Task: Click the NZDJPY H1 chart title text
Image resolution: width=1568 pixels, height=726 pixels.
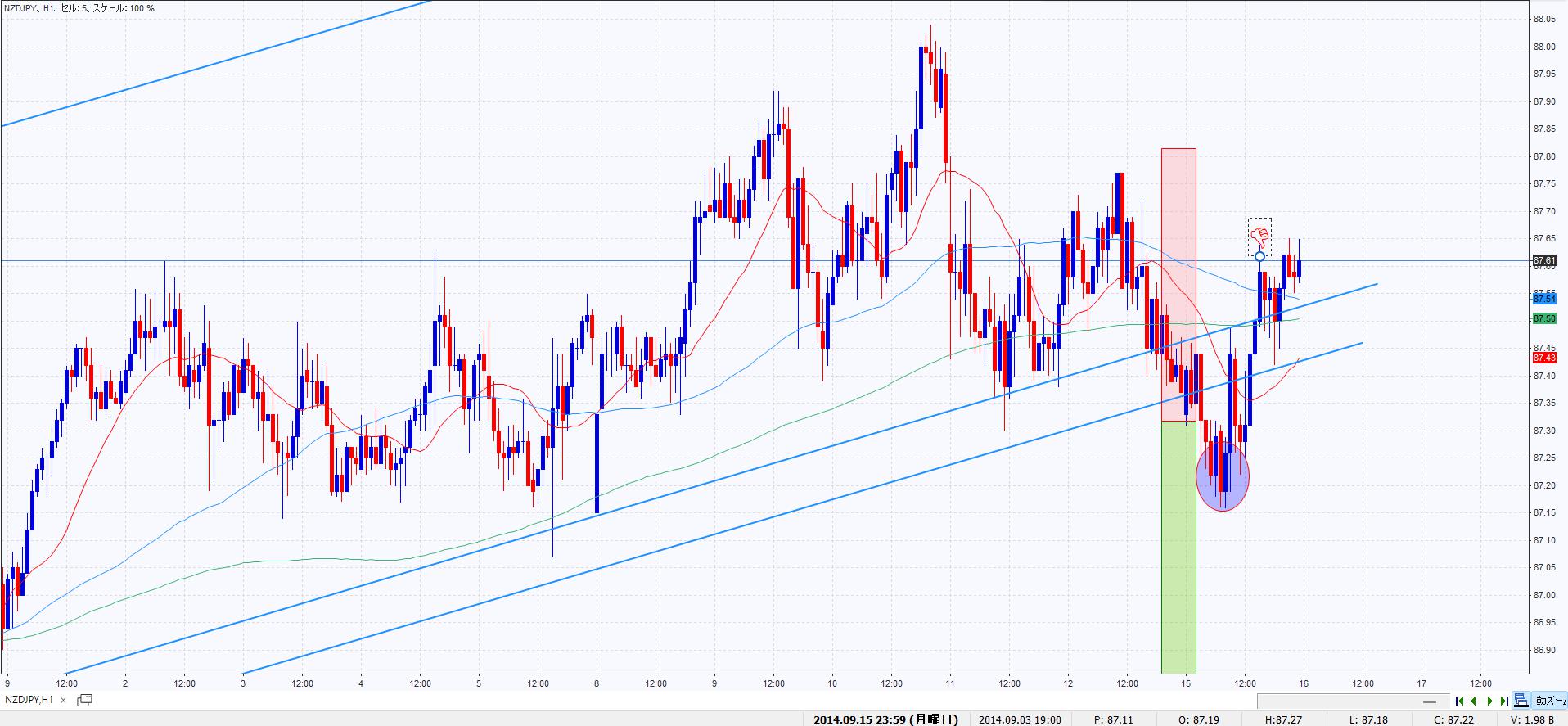Action: click(79, 8)
